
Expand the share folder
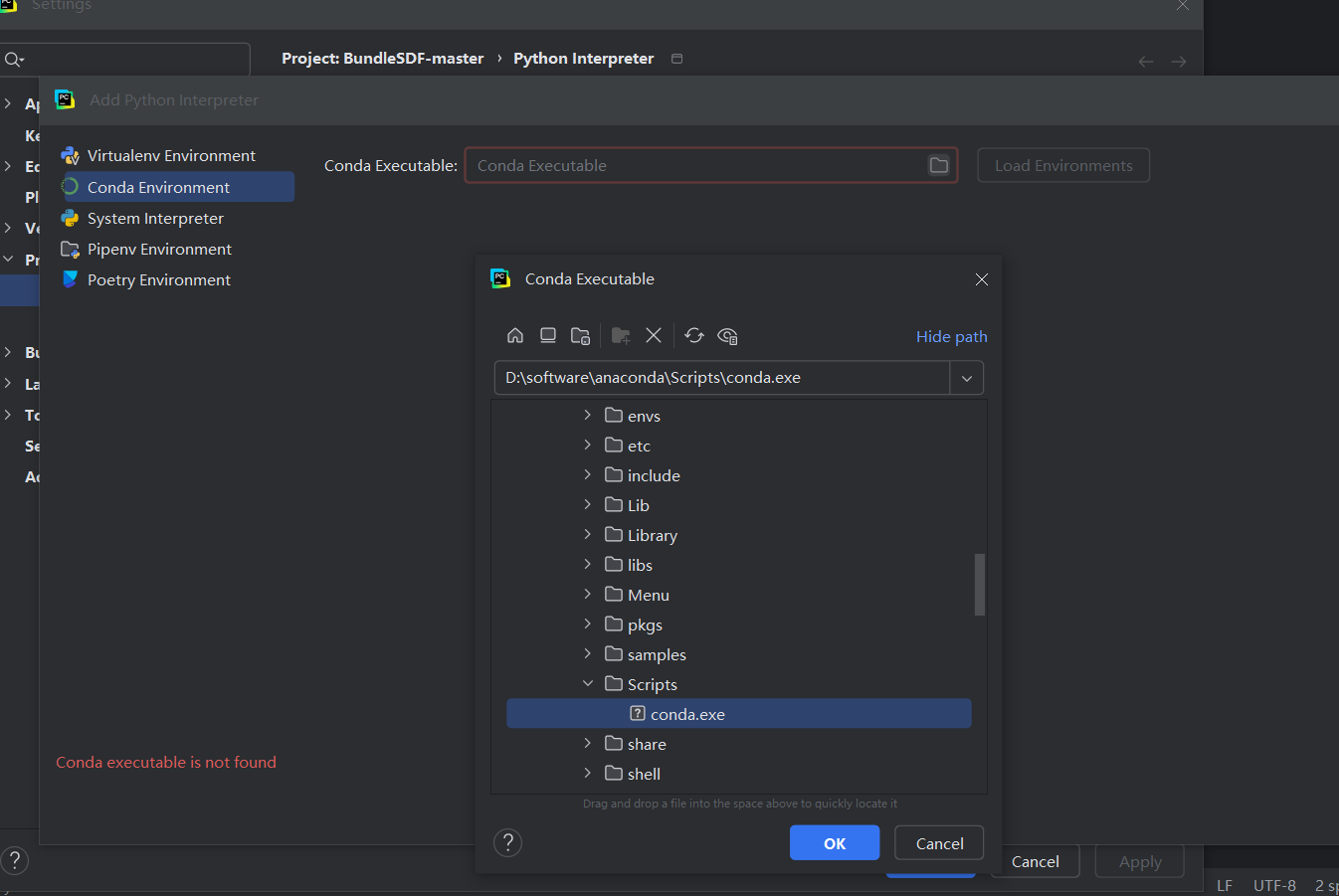[x=588, y=743]
